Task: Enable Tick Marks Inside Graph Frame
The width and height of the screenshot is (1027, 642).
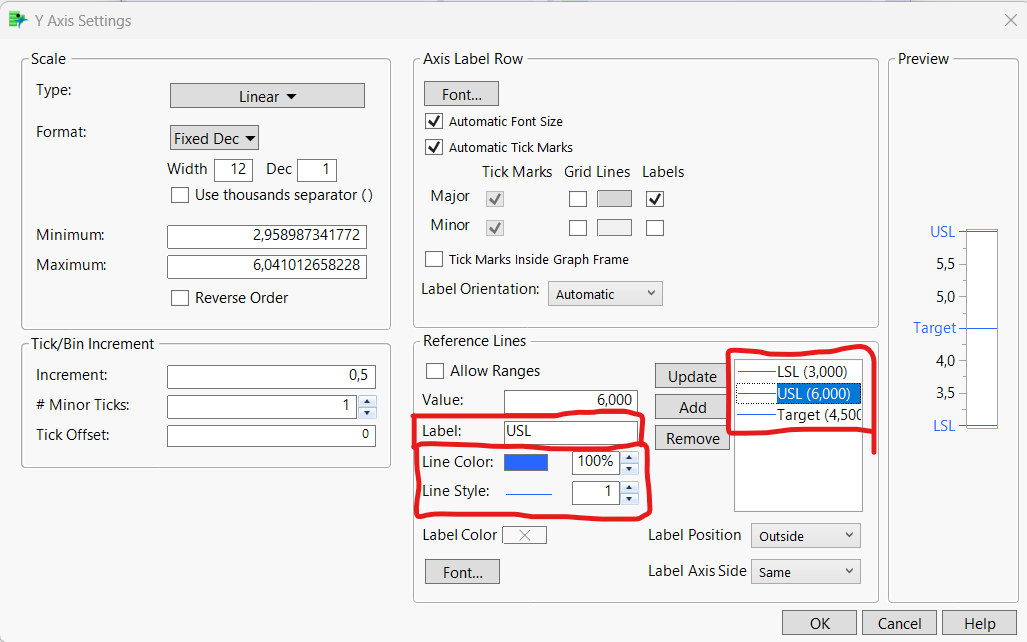Action: point(434,259)
